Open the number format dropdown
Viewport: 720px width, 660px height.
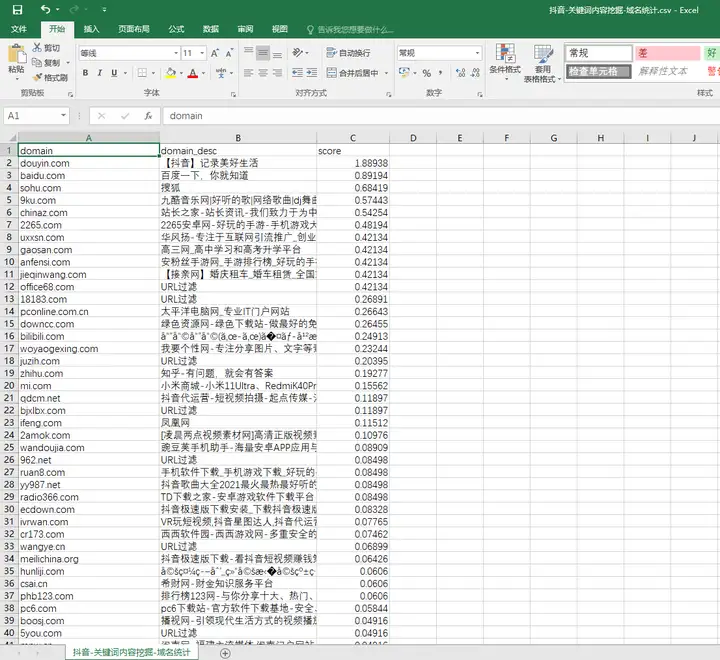point(478,53)
